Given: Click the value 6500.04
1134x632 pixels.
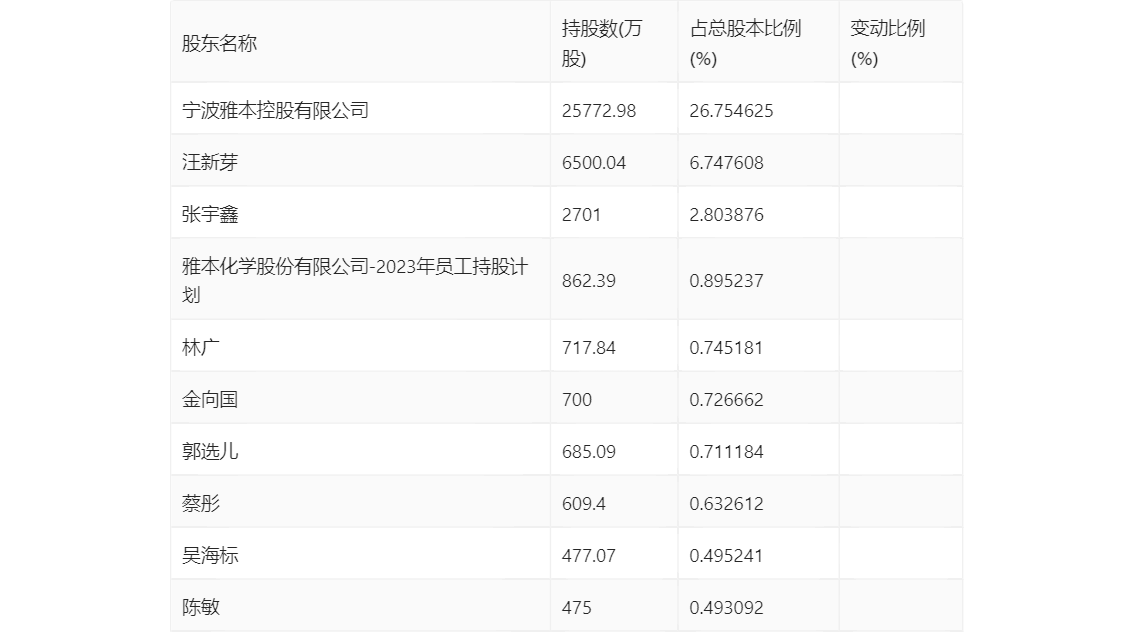Looking at the screenshot, I should pyautogui.click(x=594, y=163).
